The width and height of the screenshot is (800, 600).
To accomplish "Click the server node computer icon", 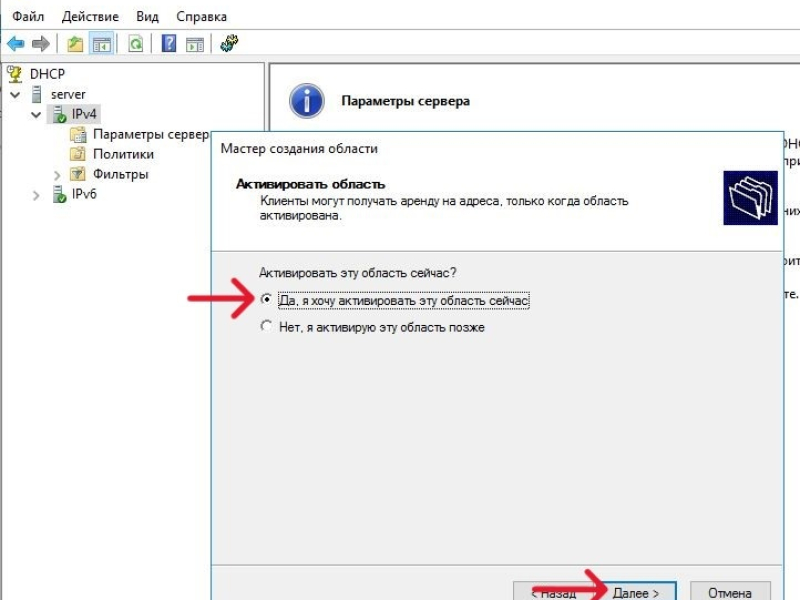I will pos(37,94).
